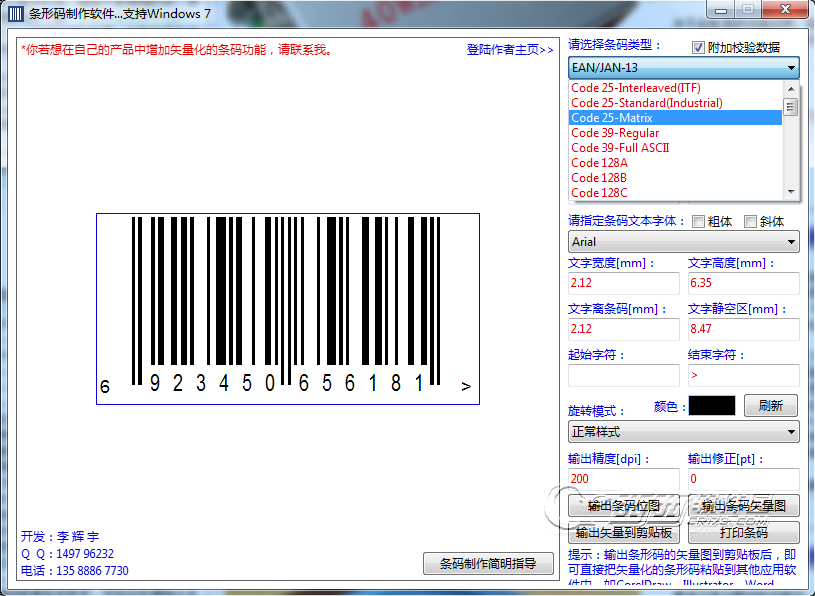This screenshot has height=596, width=815.
Task: Open the EAN/JAN-13 barcode type dropdown
Action: (x=683, y=68)
